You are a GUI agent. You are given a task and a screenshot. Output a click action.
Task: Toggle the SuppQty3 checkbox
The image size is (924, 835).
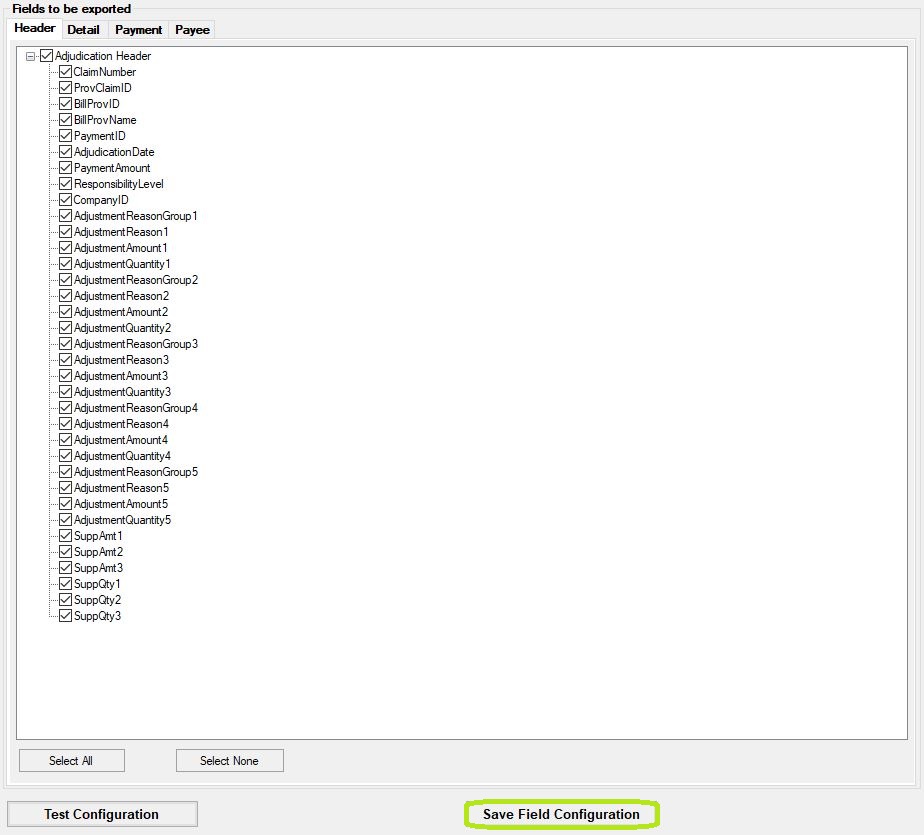tap(65, 616)
